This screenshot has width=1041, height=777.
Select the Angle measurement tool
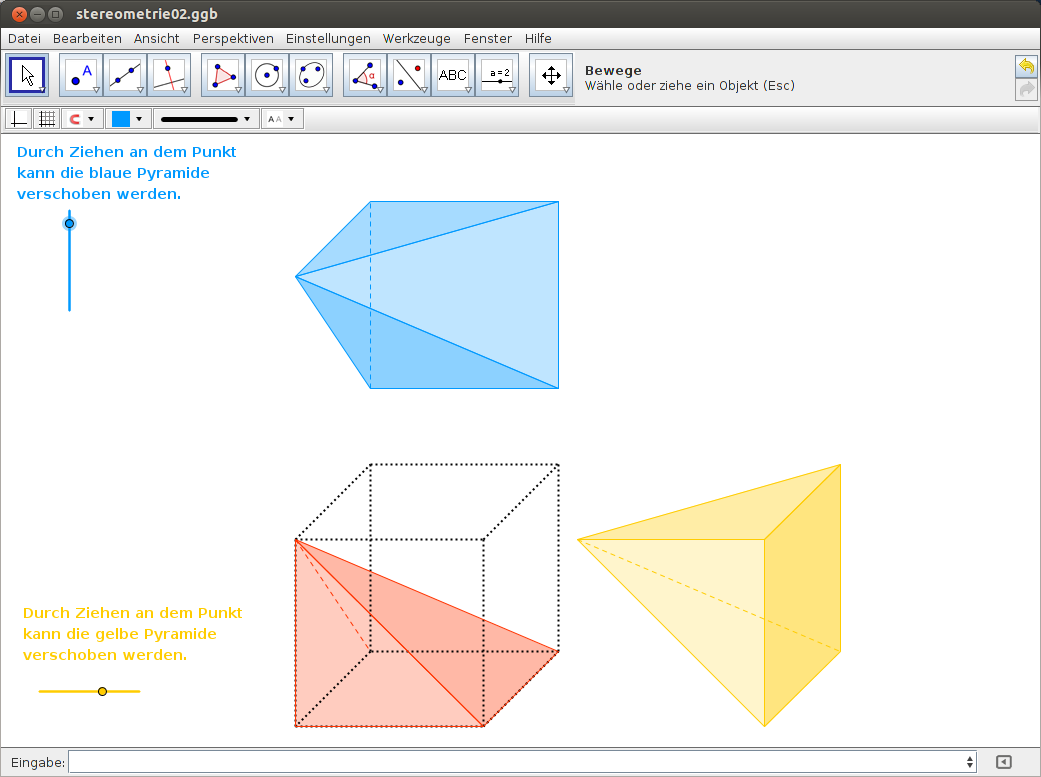click(x=365, y=75)
